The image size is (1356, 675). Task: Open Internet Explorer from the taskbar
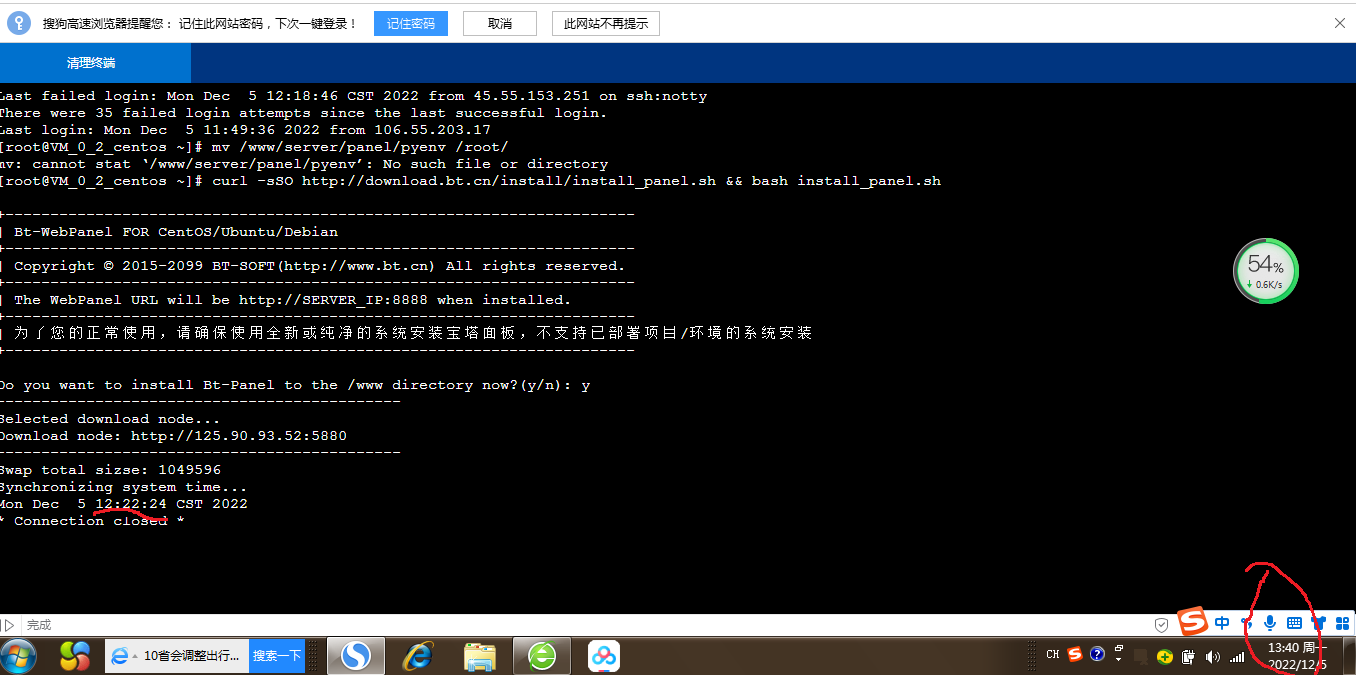418,656
